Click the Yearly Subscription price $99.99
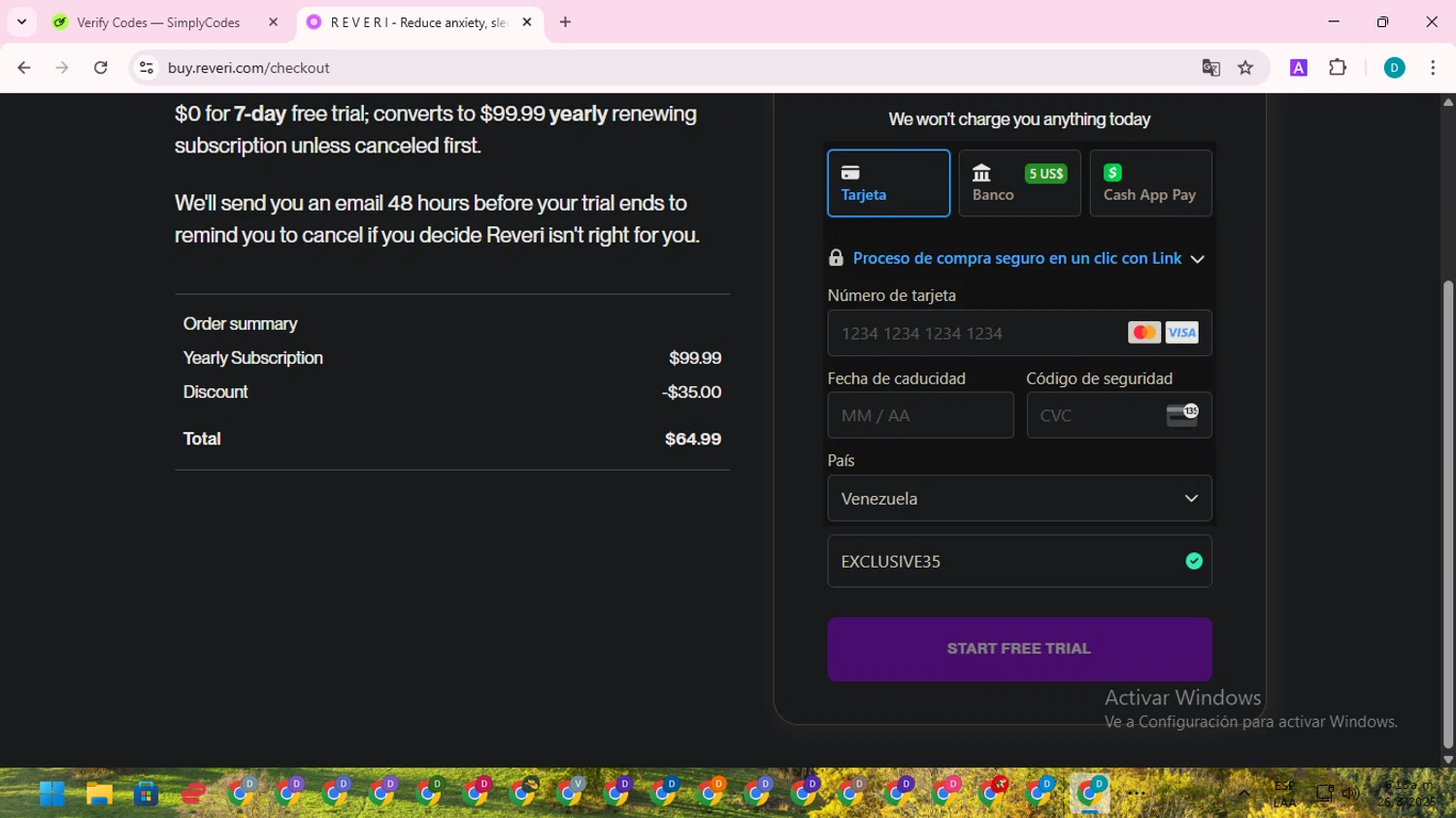 pyautogui.click(x=695, y=358)
